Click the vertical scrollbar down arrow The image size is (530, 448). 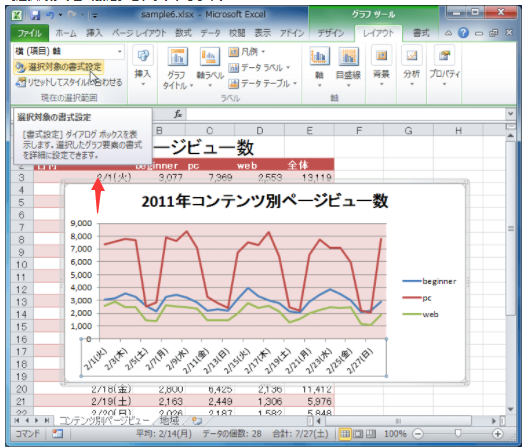[x=510, y=410]
